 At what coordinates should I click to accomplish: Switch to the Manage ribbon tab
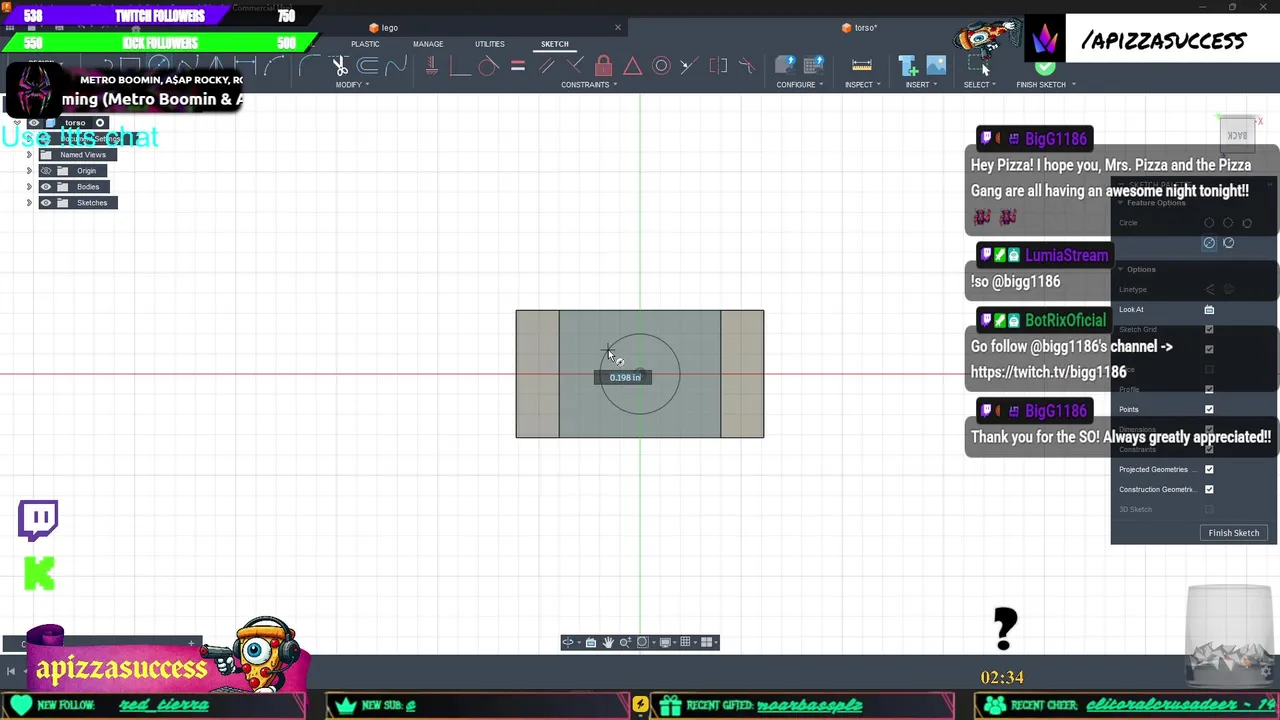tap(428, 44)
